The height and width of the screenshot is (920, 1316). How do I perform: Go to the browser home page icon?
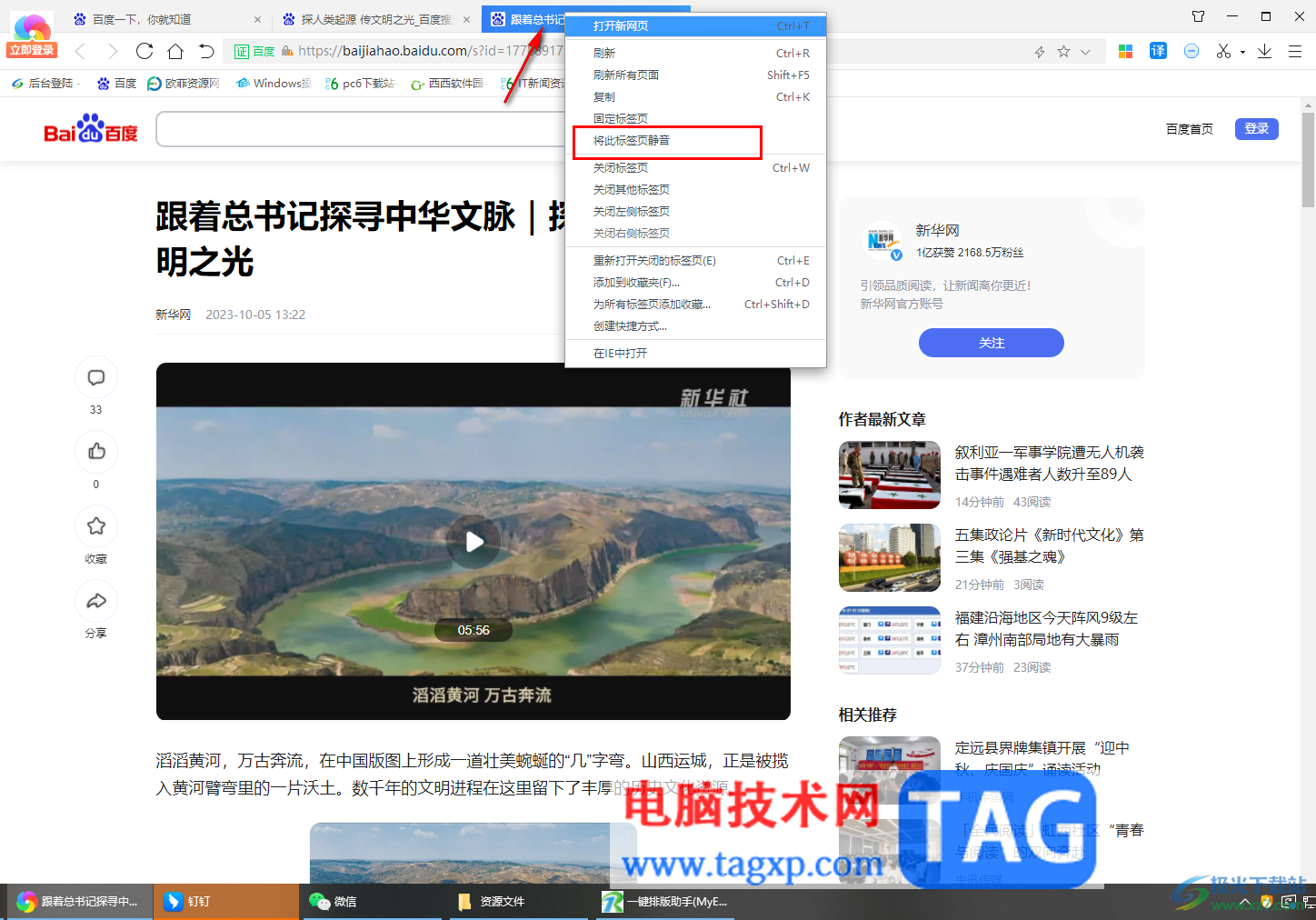[x=175, y=51]
